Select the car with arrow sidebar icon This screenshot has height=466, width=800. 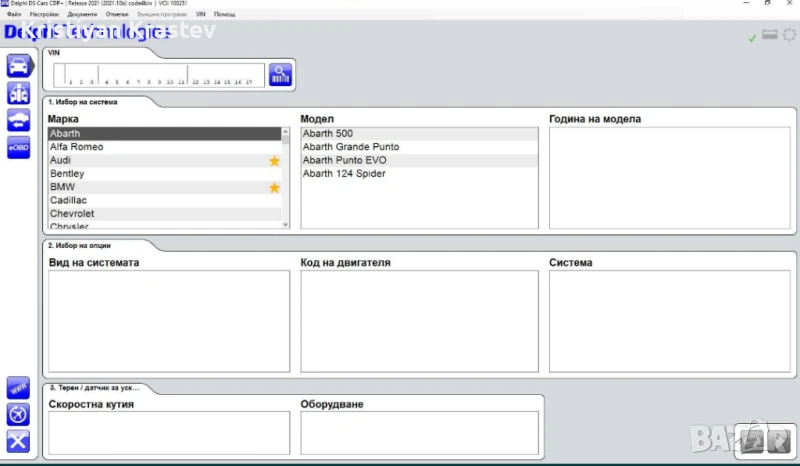point(19,121)
